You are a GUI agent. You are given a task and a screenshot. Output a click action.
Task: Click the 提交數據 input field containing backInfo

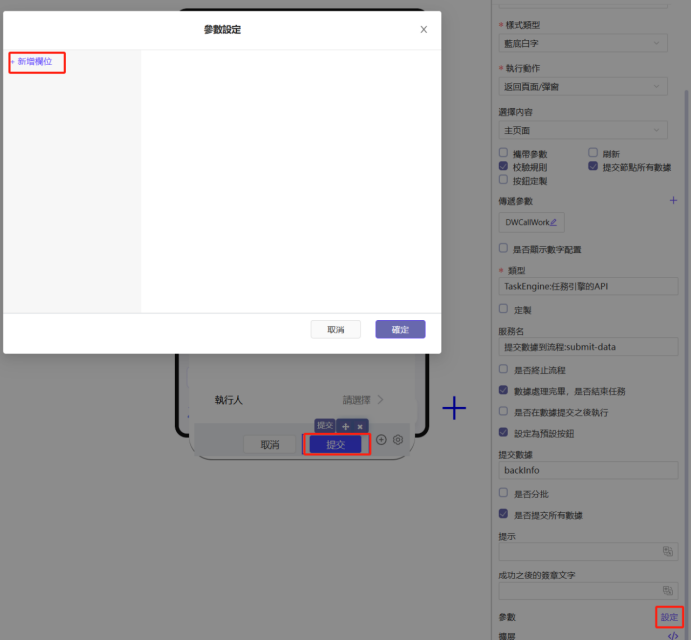pos(588,469)
